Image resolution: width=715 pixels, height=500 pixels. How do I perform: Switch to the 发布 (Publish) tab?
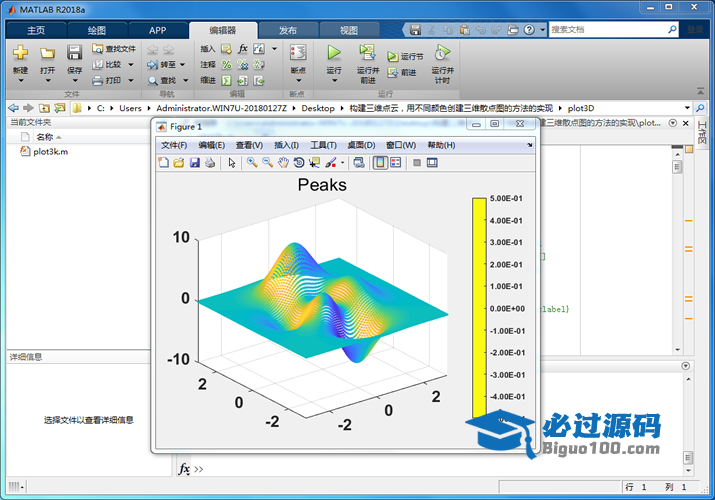pyautogui.click(x=288, y=31)
